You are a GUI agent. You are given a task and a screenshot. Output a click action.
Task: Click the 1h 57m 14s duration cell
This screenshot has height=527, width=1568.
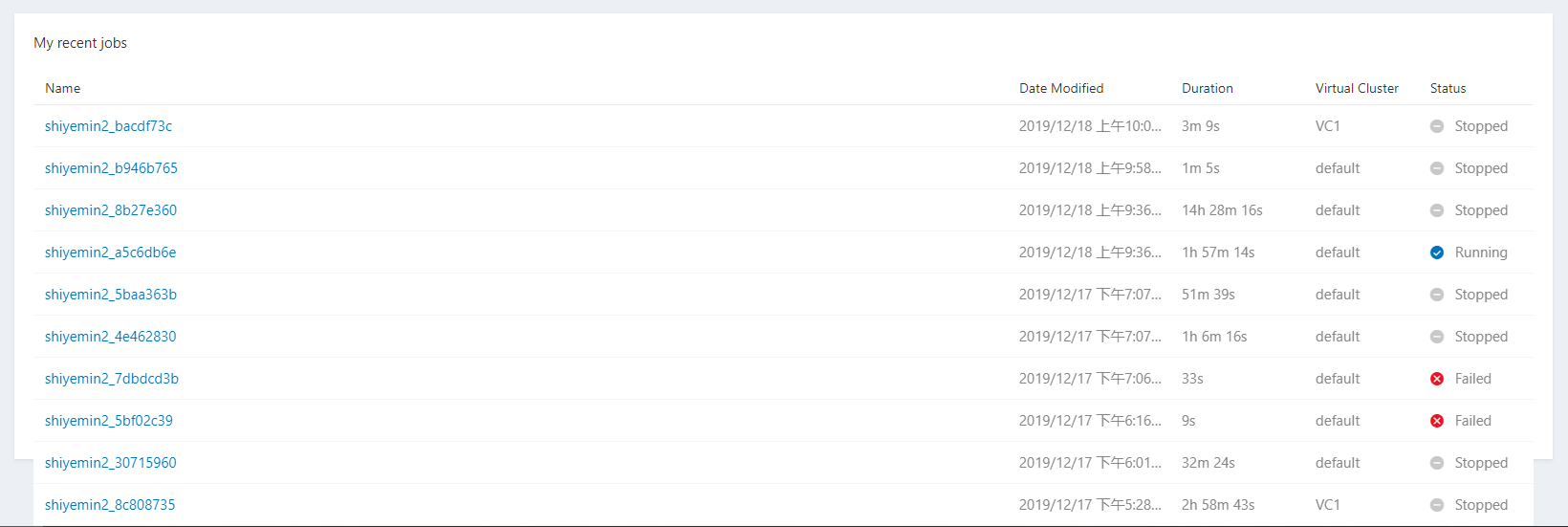1218,253
